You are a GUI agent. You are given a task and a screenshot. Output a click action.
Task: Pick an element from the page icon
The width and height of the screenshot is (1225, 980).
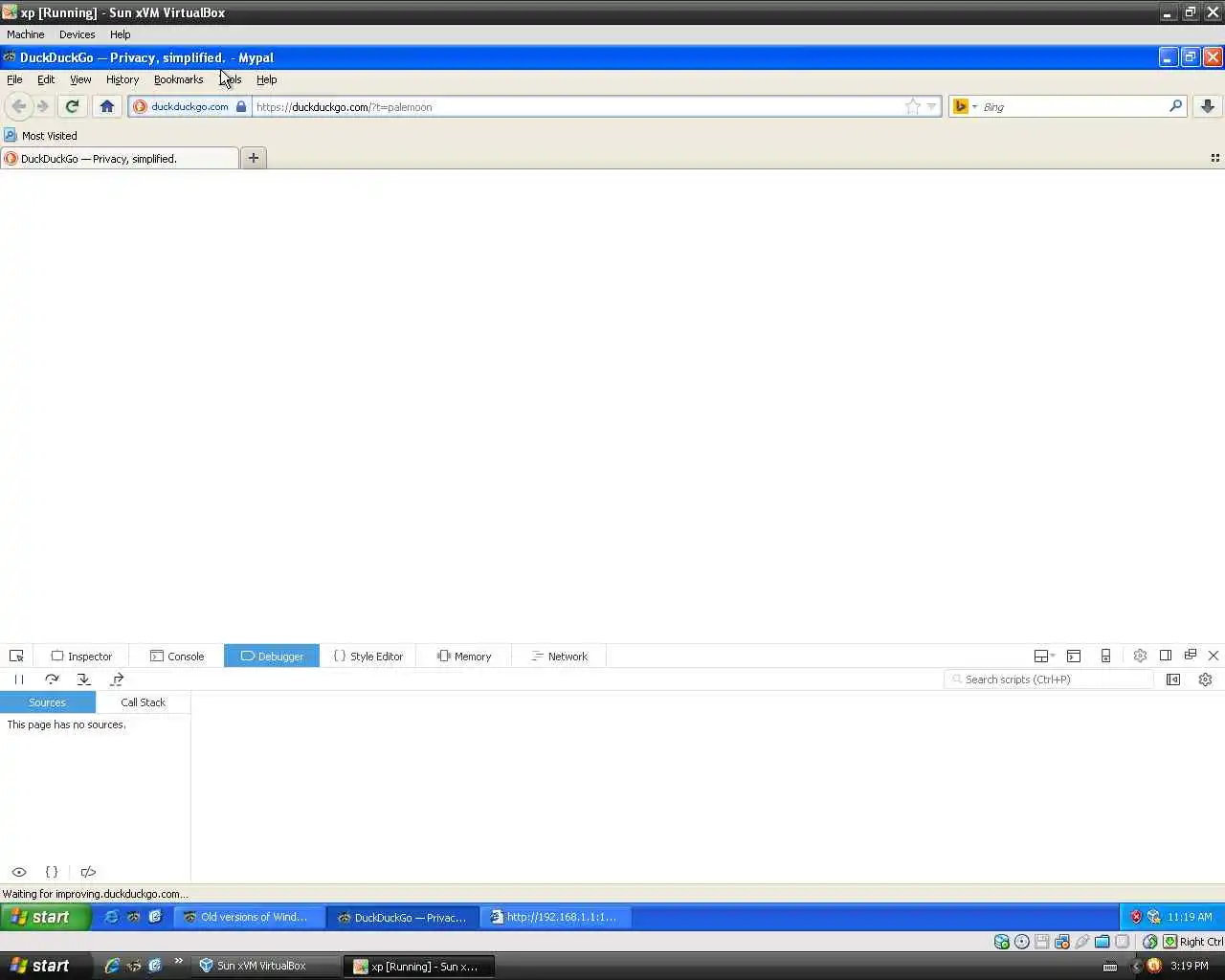click(16, 656)
